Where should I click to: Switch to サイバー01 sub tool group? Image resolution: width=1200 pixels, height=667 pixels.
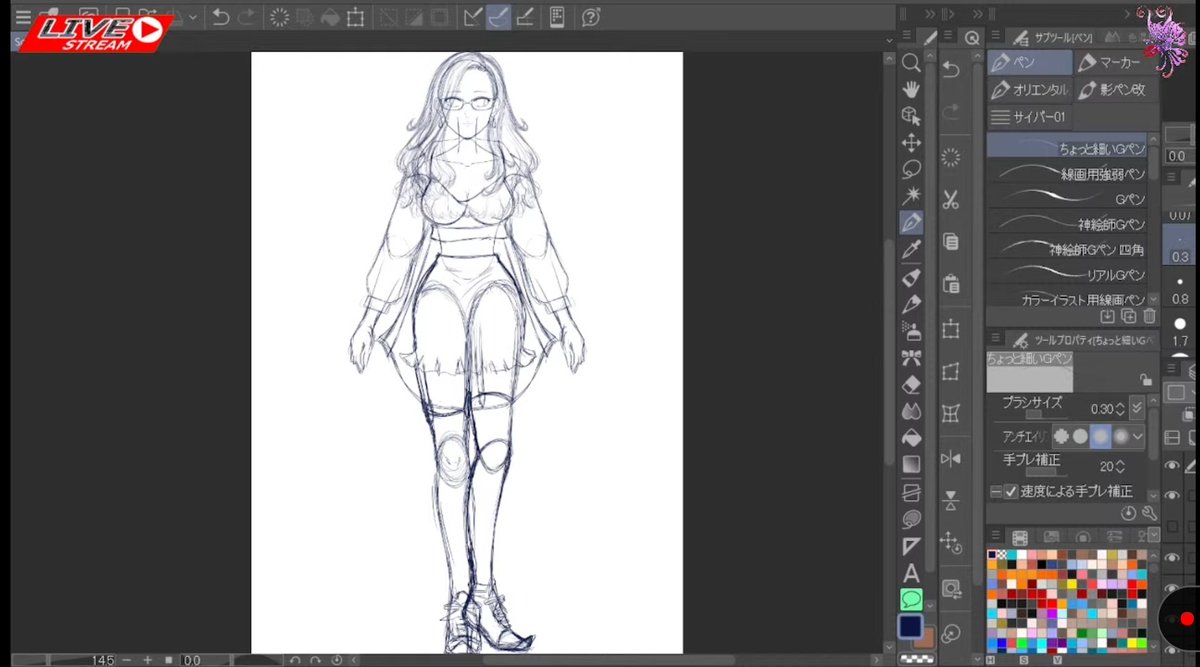pos(1029,117)
